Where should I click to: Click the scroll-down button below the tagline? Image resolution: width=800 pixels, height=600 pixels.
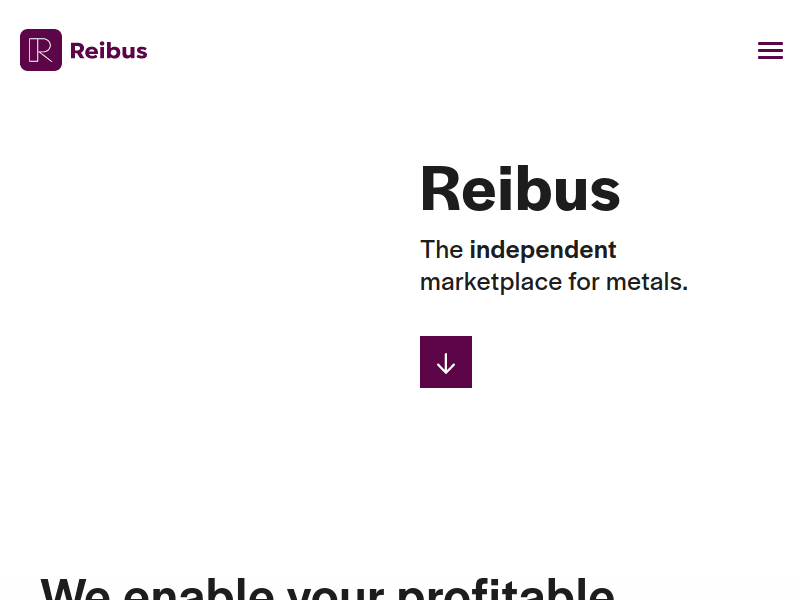[446, 362]
